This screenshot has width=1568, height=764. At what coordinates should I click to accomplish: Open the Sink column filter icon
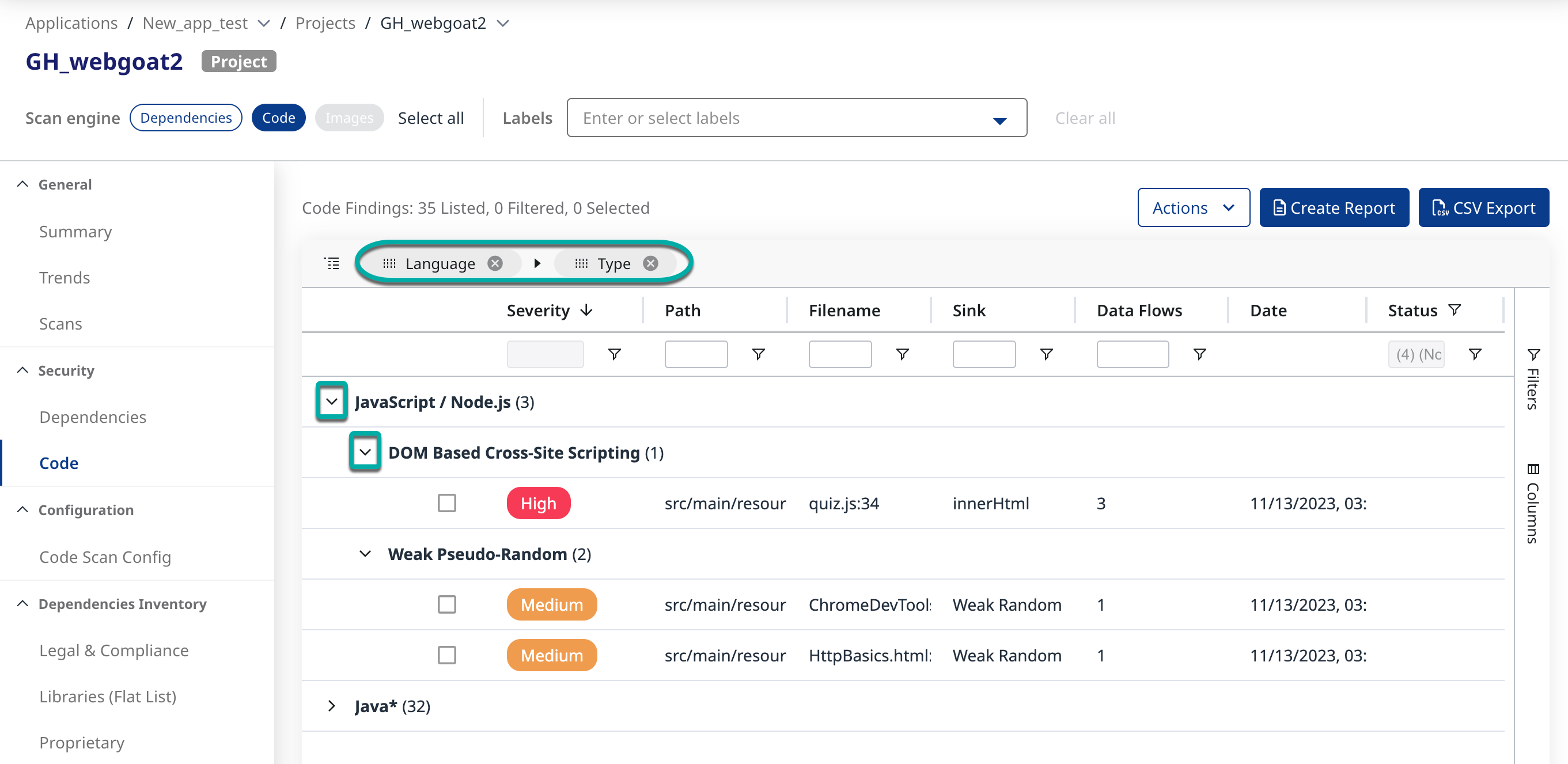pos(1046,354)
